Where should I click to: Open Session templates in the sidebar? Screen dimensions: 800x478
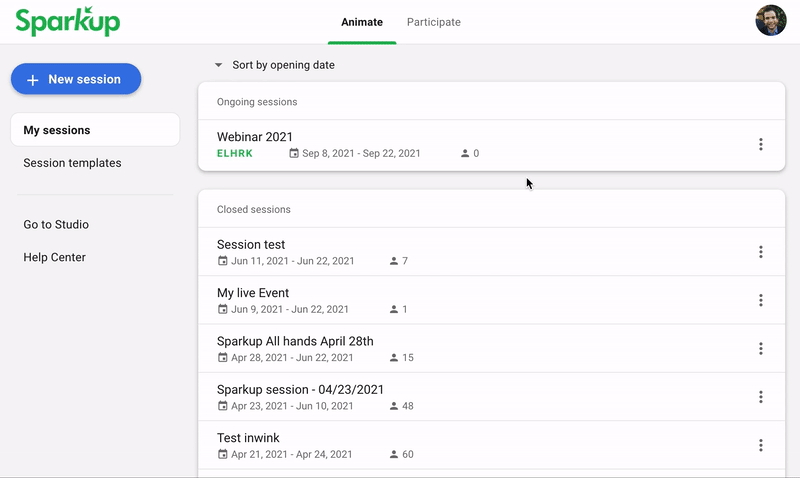pyautogui.click(x=72, y=163)
